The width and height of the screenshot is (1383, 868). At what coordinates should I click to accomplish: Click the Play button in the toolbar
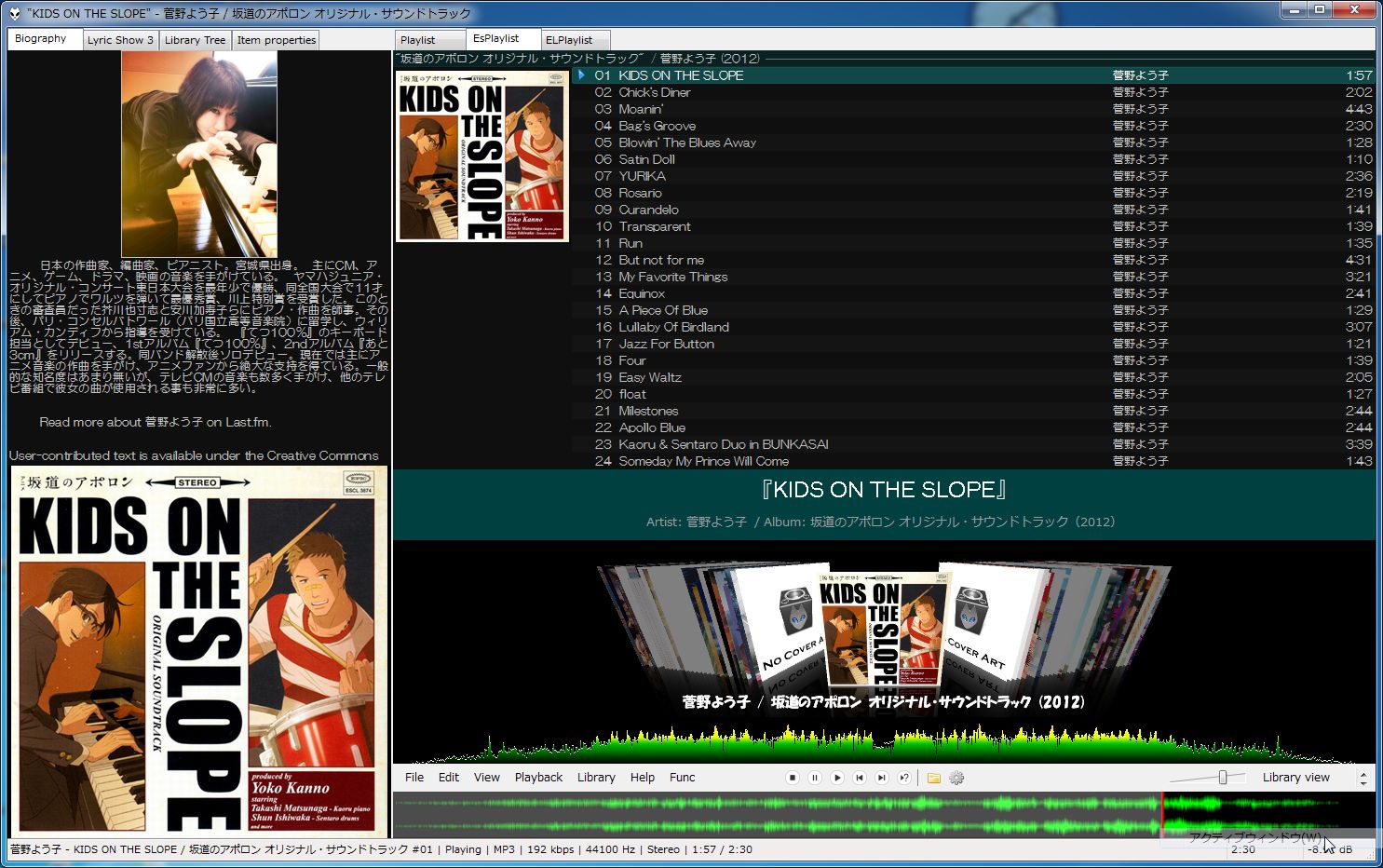(837, 778)
